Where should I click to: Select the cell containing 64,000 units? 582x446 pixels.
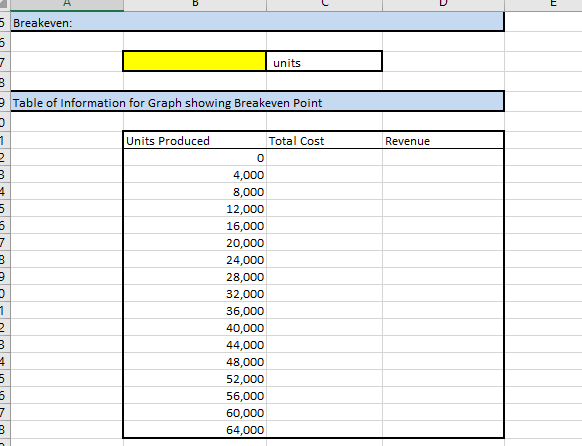click(195, 429)
